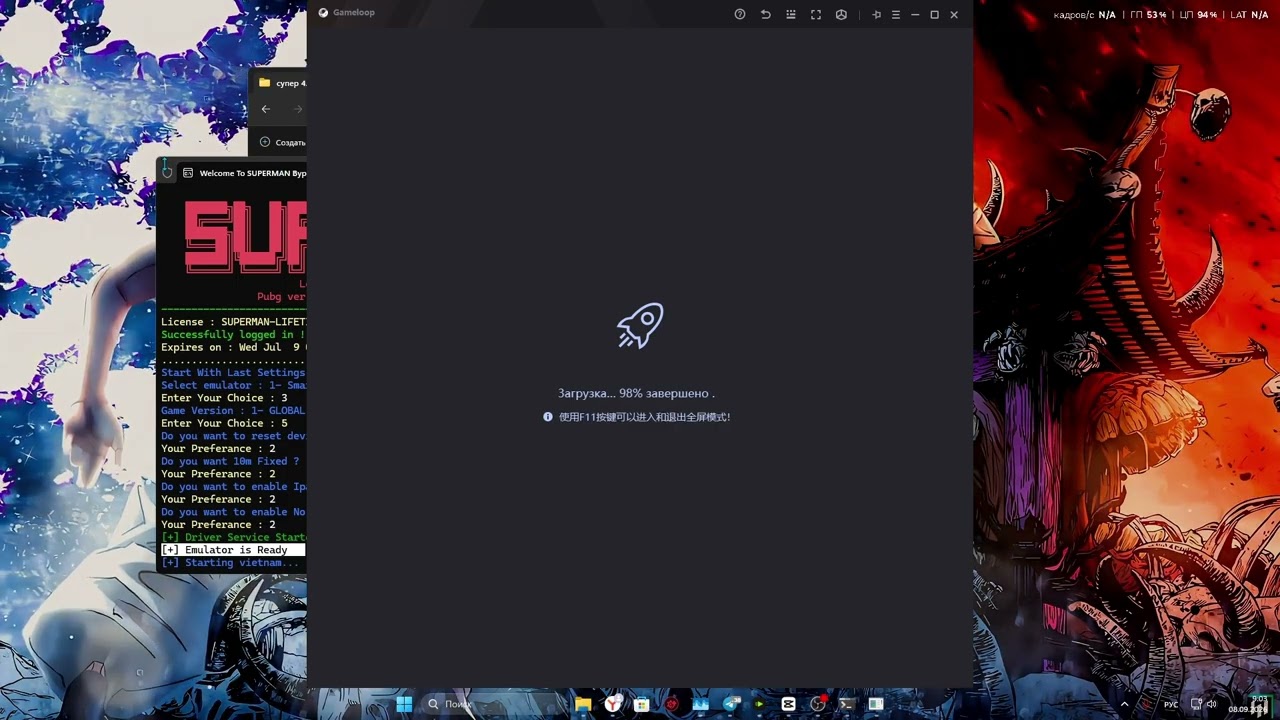Switch to OBS Studio in the taskbar

click(x=818, y=704)
